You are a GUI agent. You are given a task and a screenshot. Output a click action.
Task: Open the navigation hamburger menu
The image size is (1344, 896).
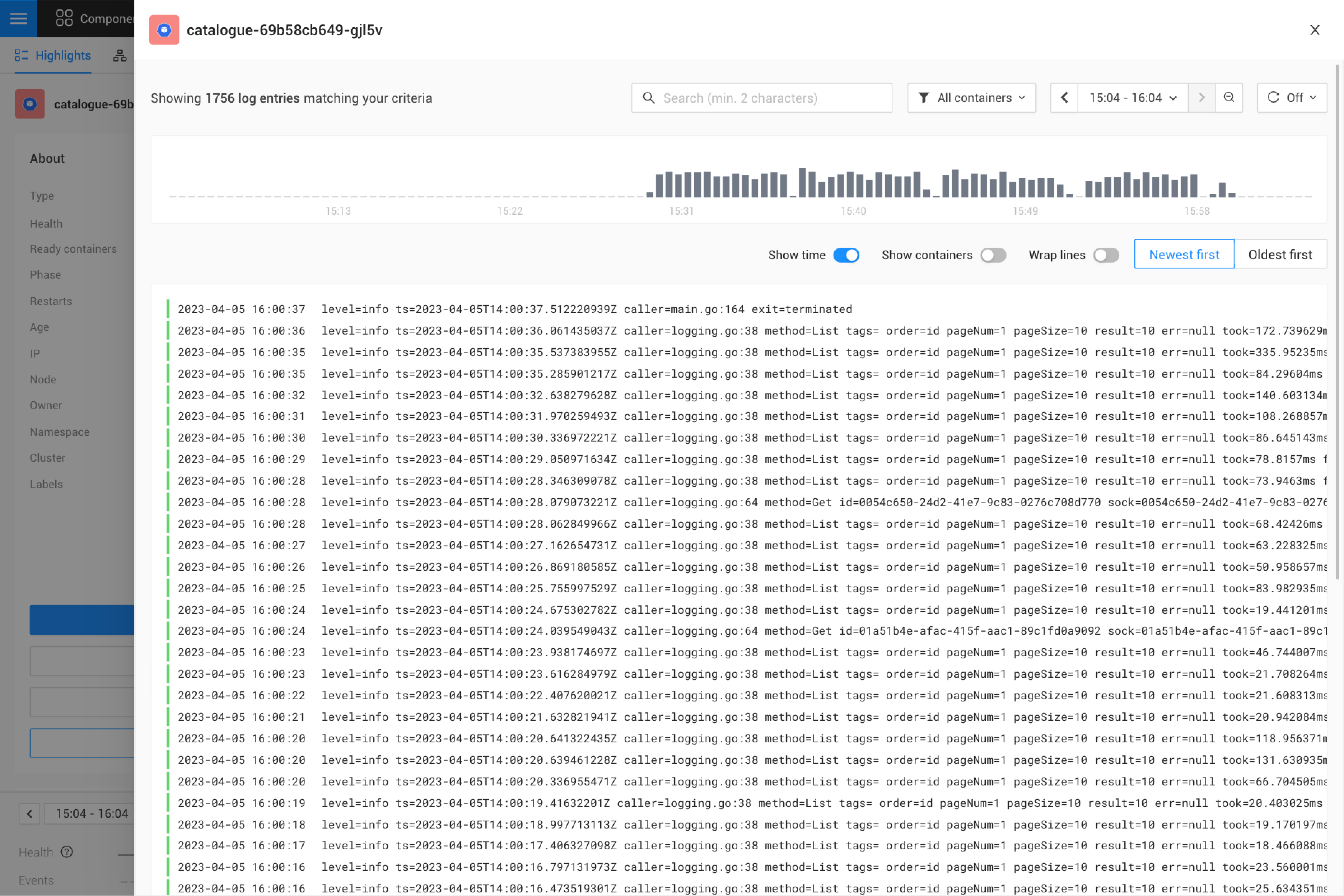pyautogui.click(x=18, y=18)
